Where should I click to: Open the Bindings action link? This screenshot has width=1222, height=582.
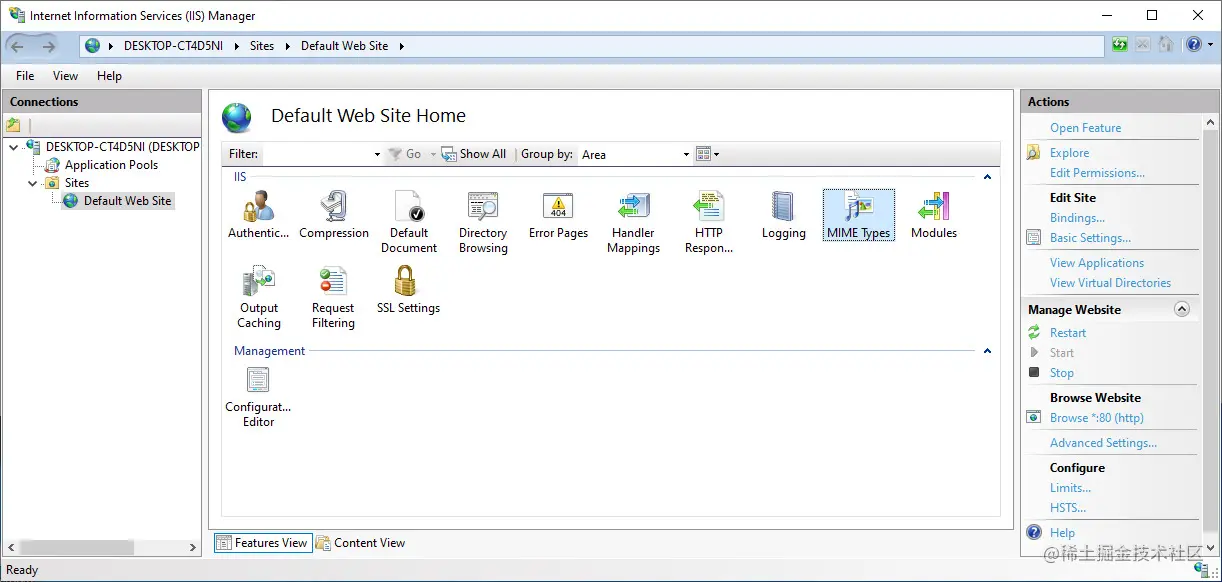tap(1077, 218)
